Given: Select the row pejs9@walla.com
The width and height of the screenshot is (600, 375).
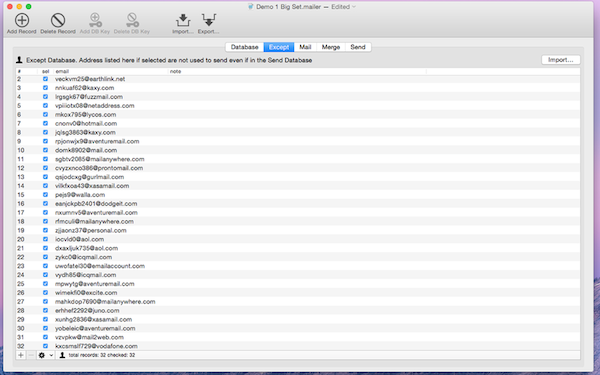Looking at the screenshot, I should [298, 195].
